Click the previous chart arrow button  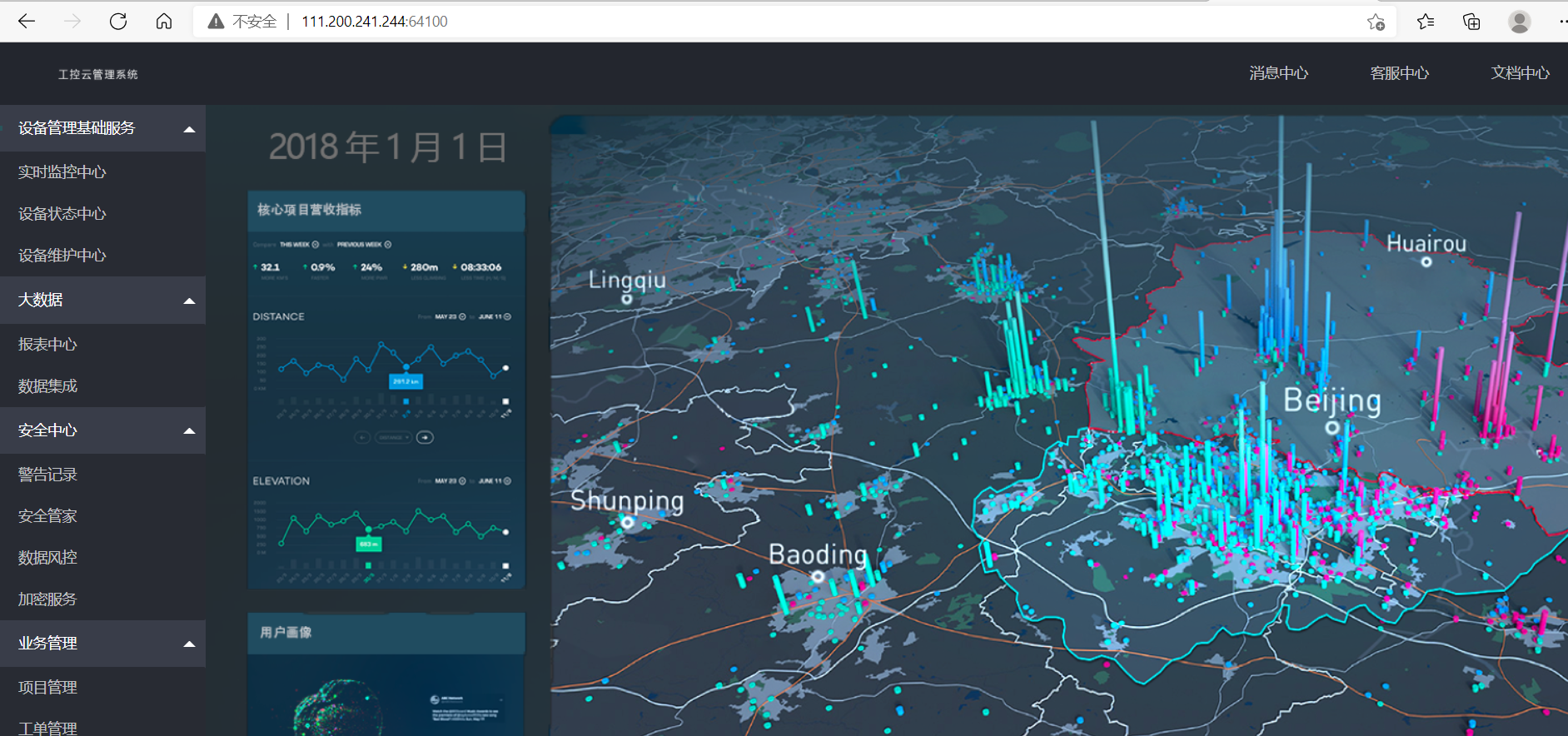(x=362, y=437)
